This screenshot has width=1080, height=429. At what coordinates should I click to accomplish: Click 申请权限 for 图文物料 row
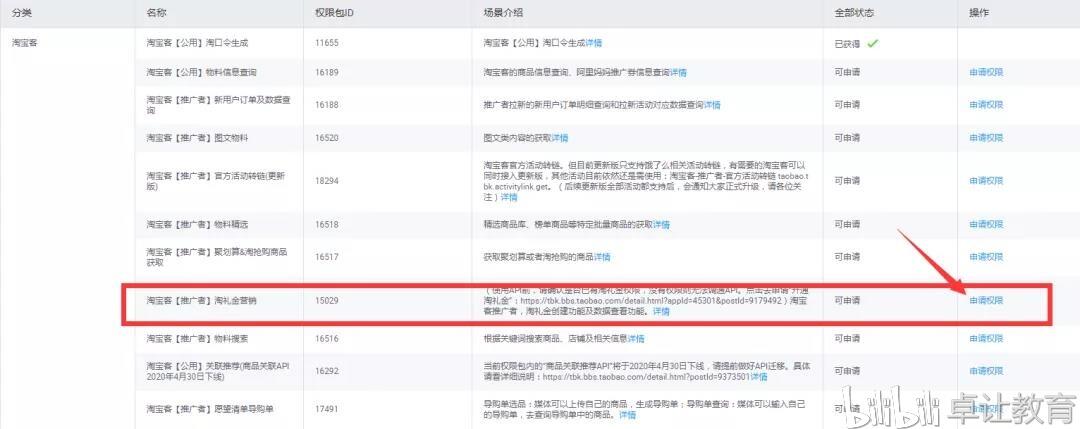click(x=986, y=138)
